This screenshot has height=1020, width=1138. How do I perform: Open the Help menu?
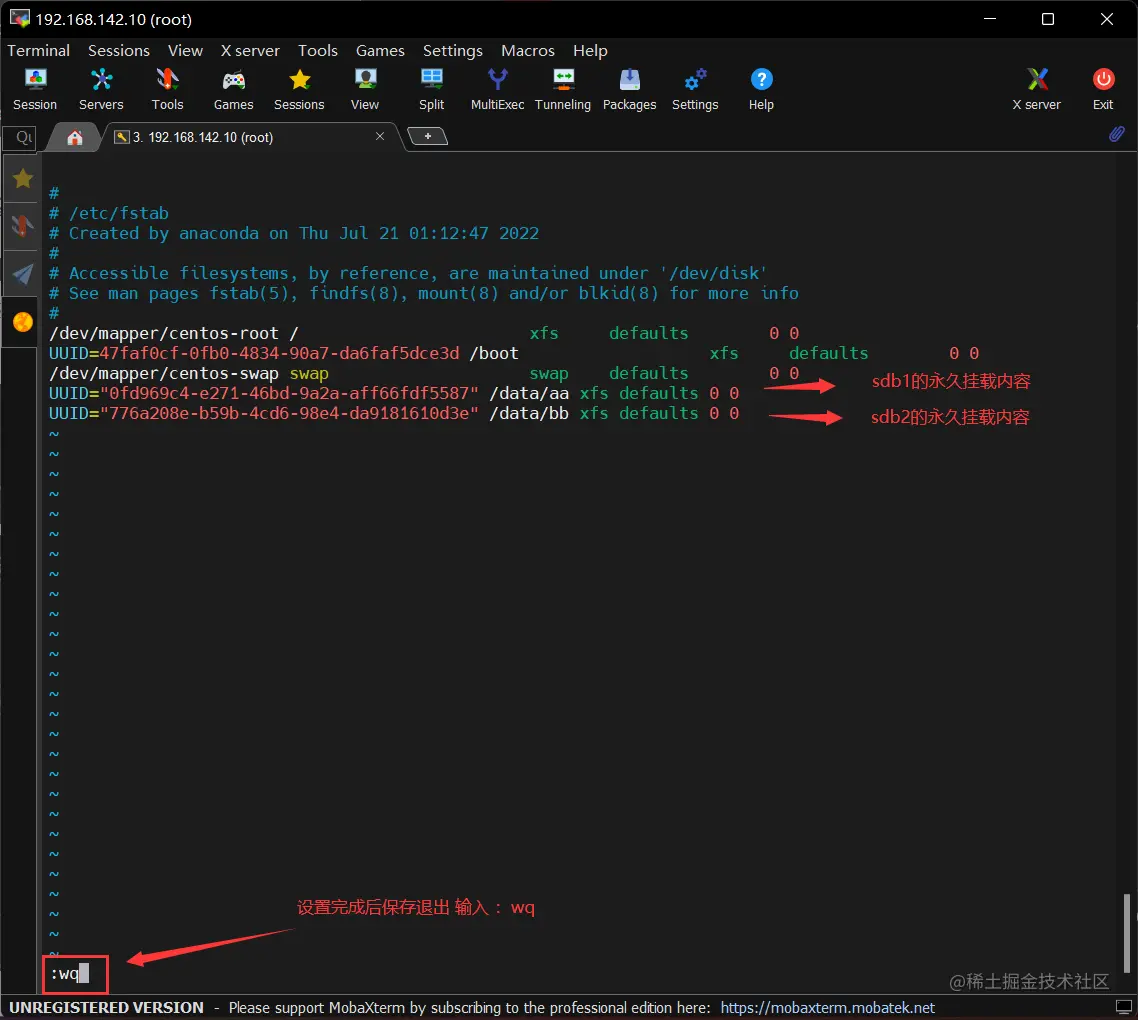tap(590, 50)
